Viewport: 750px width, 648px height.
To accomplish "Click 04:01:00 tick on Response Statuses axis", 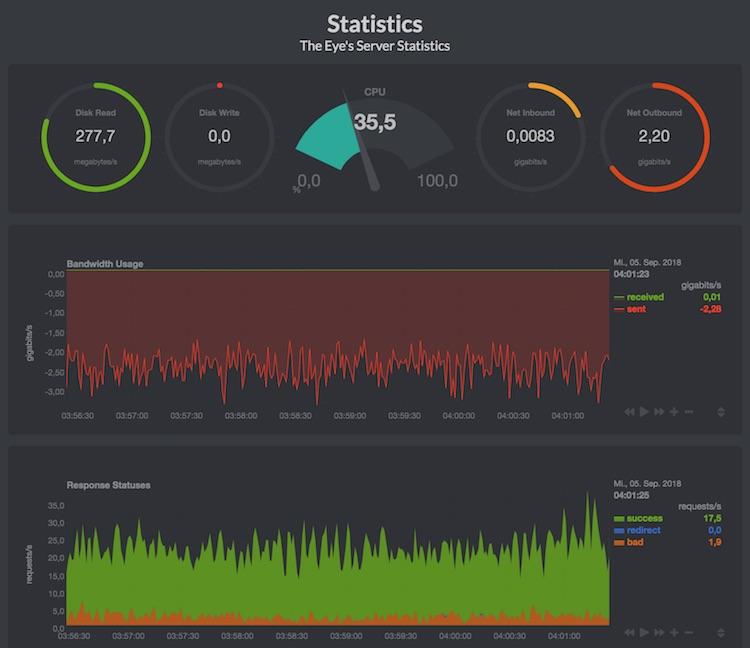I will coord(564,636).
